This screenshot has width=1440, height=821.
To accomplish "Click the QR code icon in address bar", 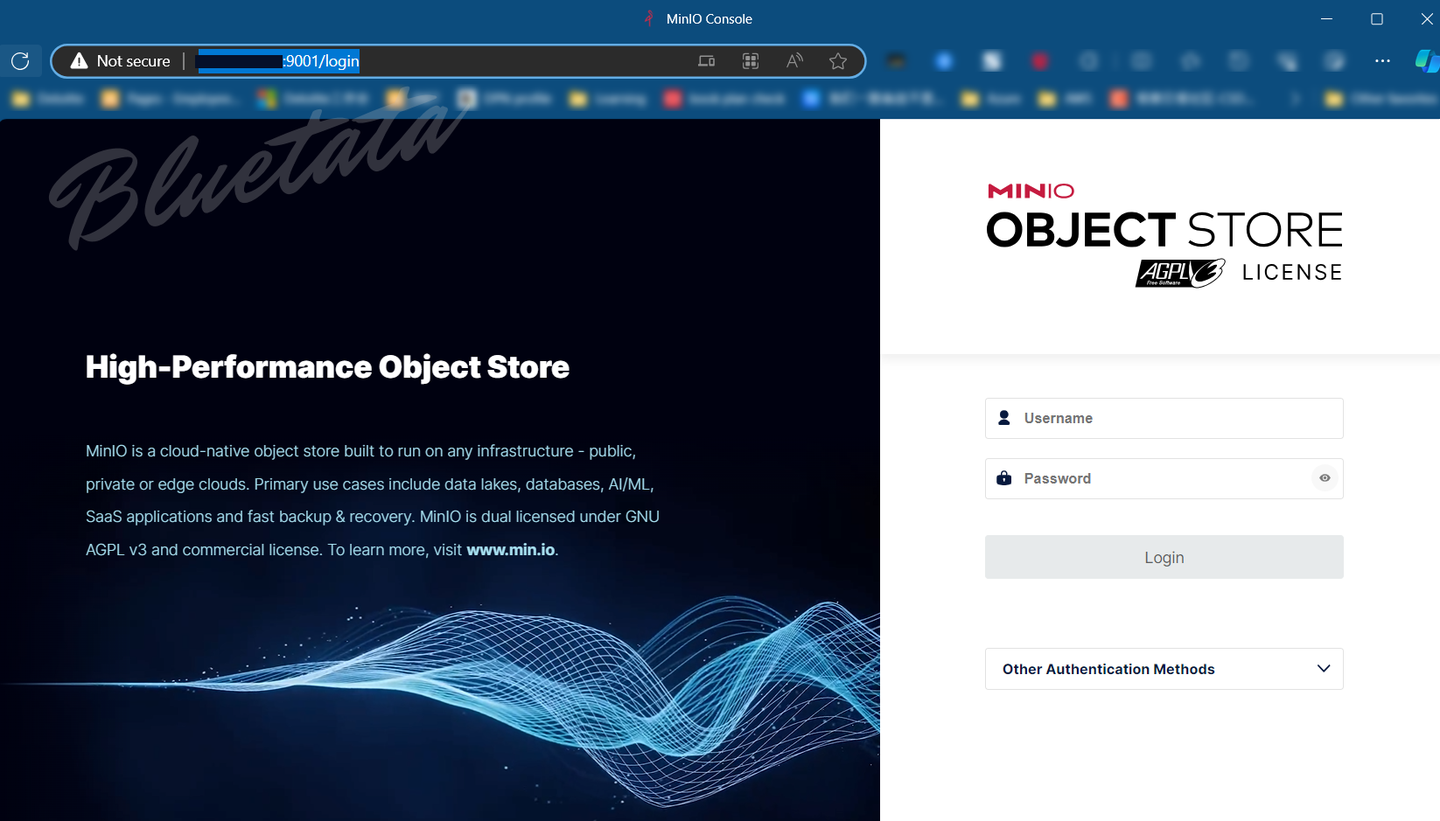I will (750, 61).
